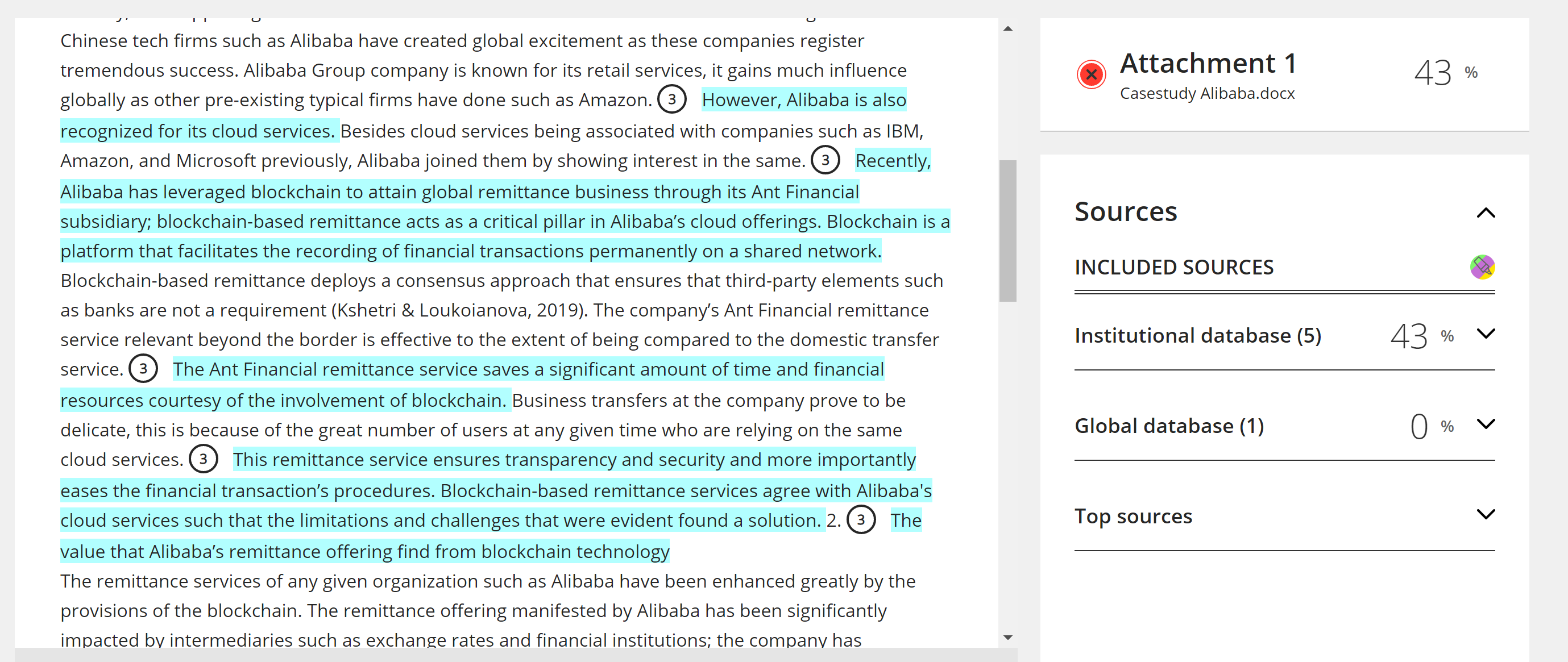Viewport: 1568px width, 662px height.
Task: Click the Casestudy Alibaba.docx filename
Action: point(1207,94)
